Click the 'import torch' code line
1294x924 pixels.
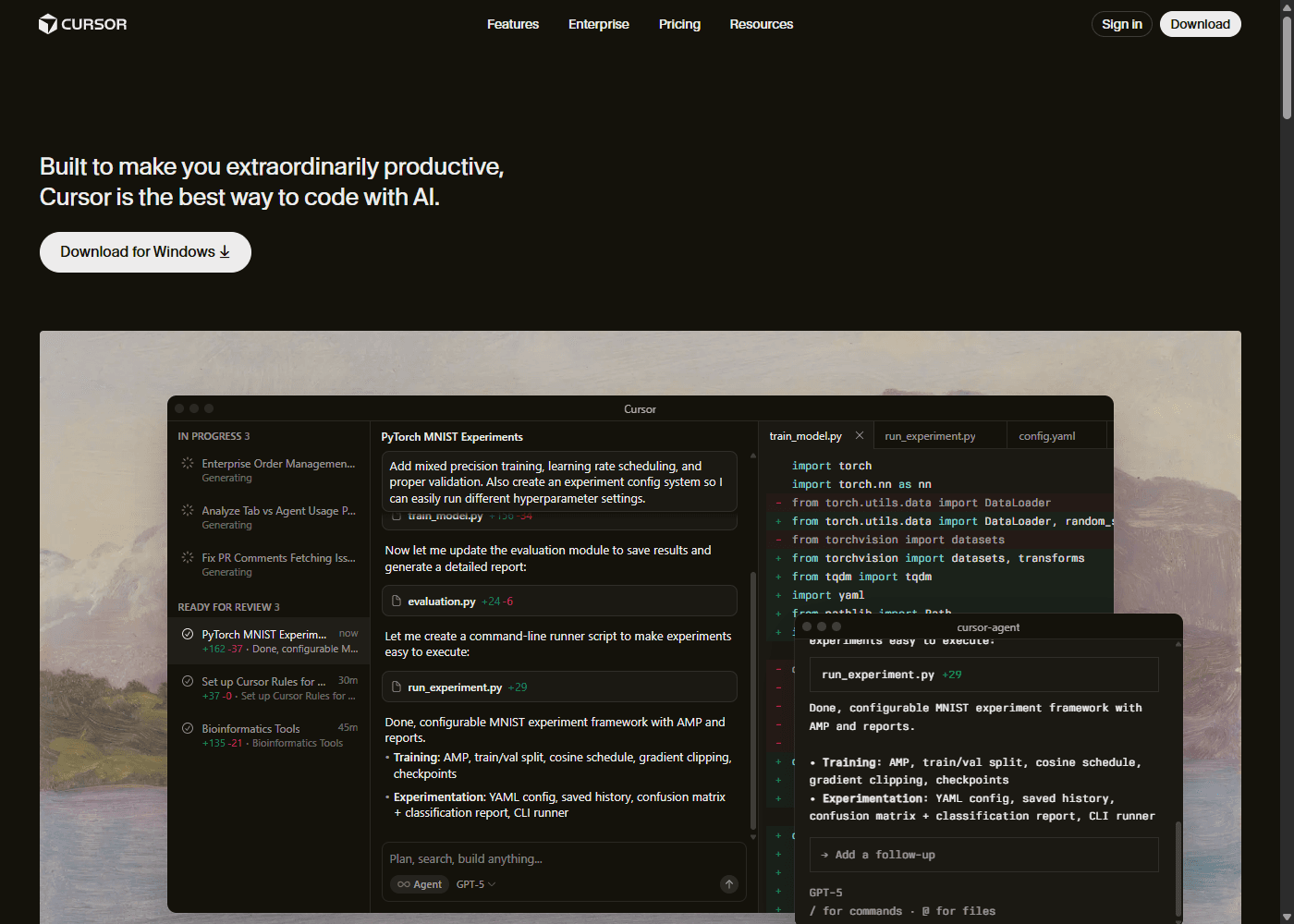pyautogui.click(x=832, y=466)
